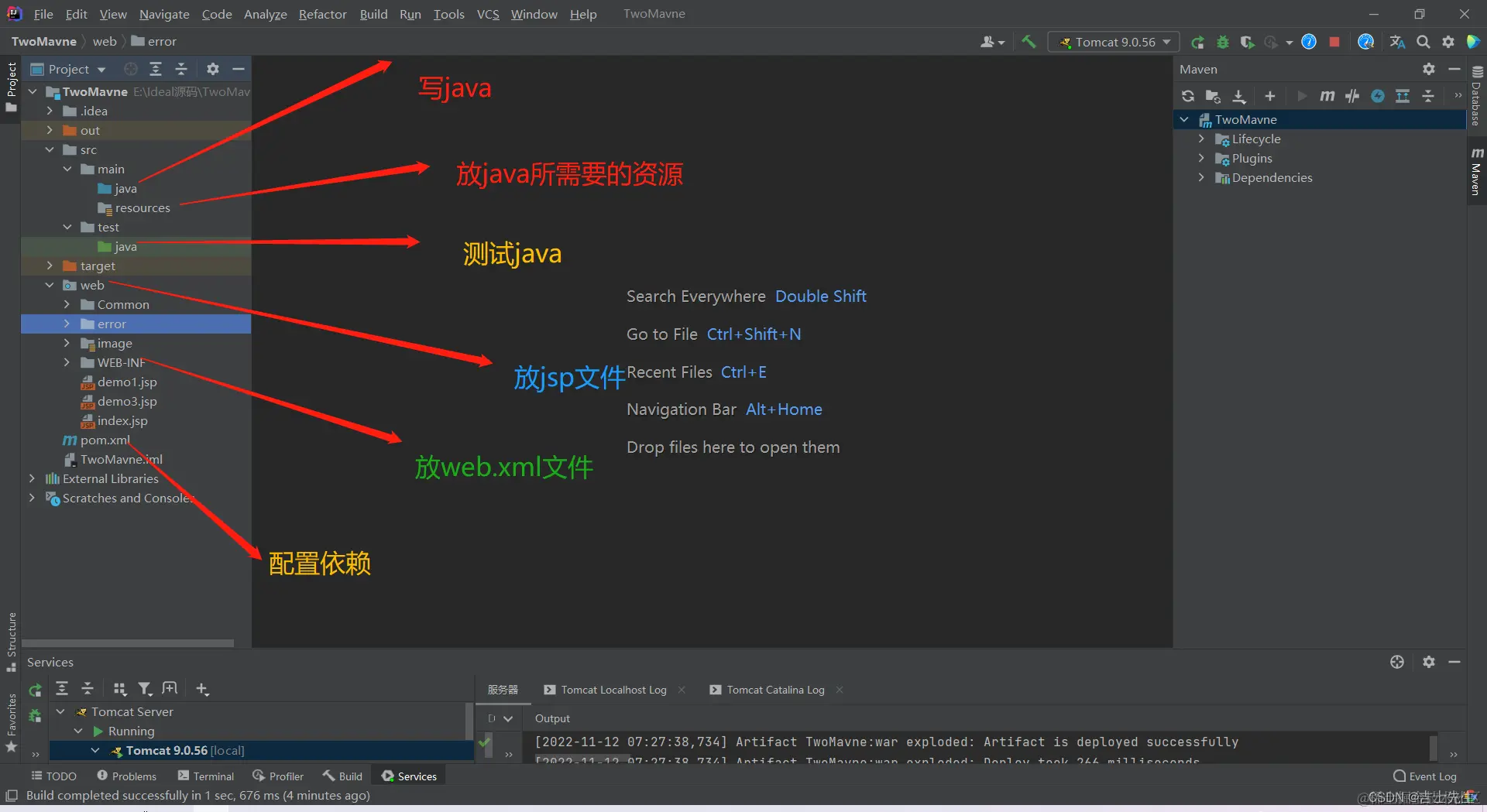This screenshot has width=1487, height=812.
Task: Collapse all in Project panel toolbar
Action: (181, 69)
